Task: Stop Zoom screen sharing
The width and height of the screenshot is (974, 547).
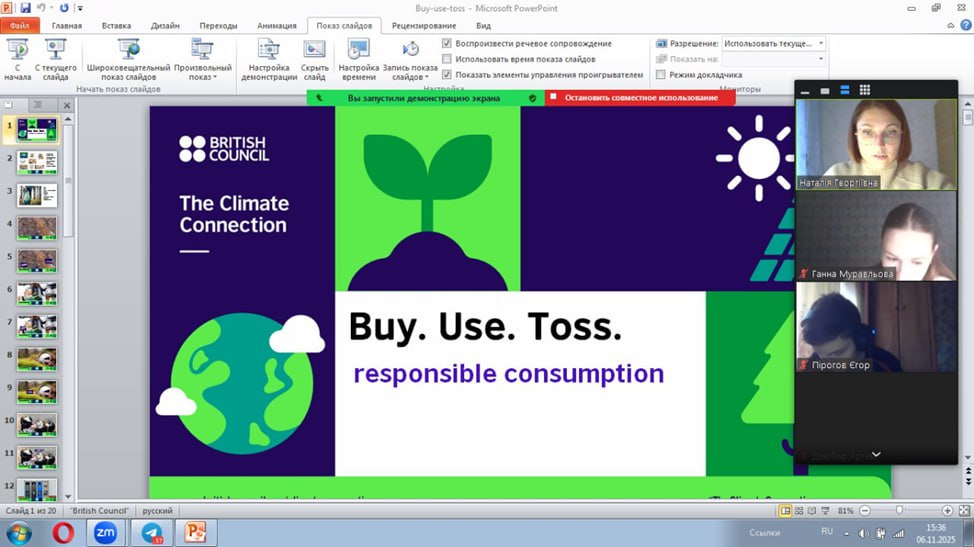Action: click(x=640, y=97)
